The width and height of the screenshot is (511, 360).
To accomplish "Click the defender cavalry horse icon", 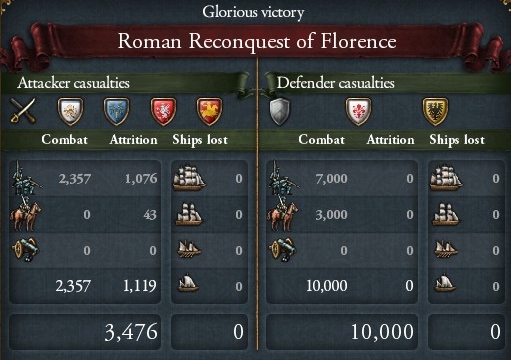I will tap(283, 214).
